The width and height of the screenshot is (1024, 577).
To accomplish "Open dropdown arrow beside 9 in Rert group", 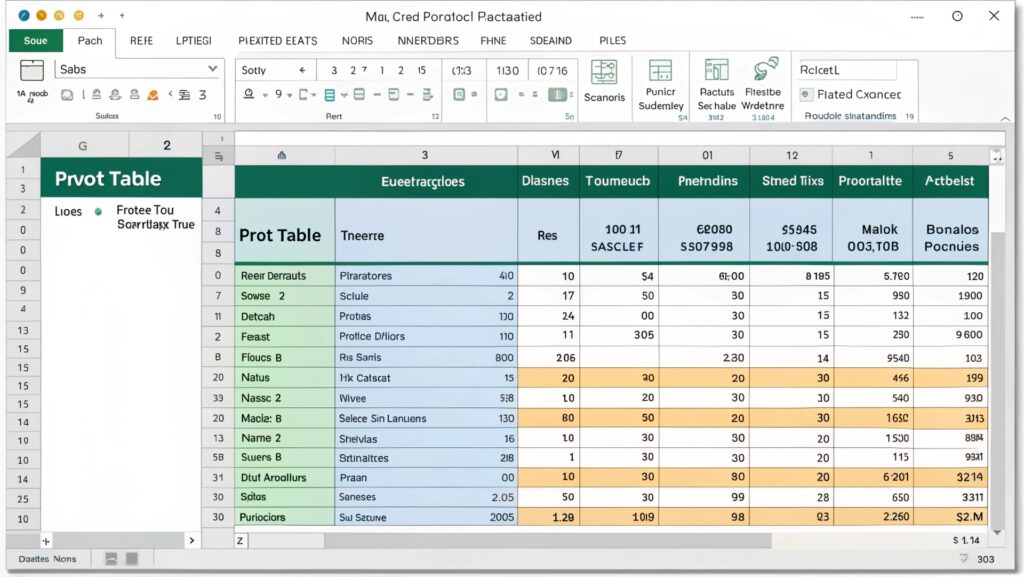I will point(289,95).
